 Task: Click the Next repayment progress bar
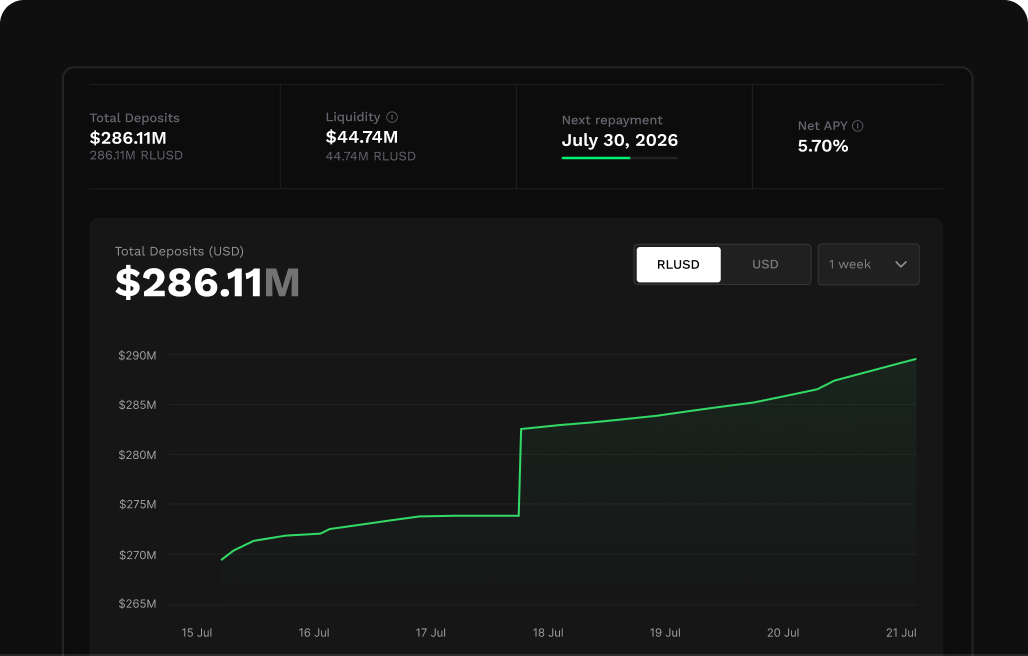(x=620, y=158)
